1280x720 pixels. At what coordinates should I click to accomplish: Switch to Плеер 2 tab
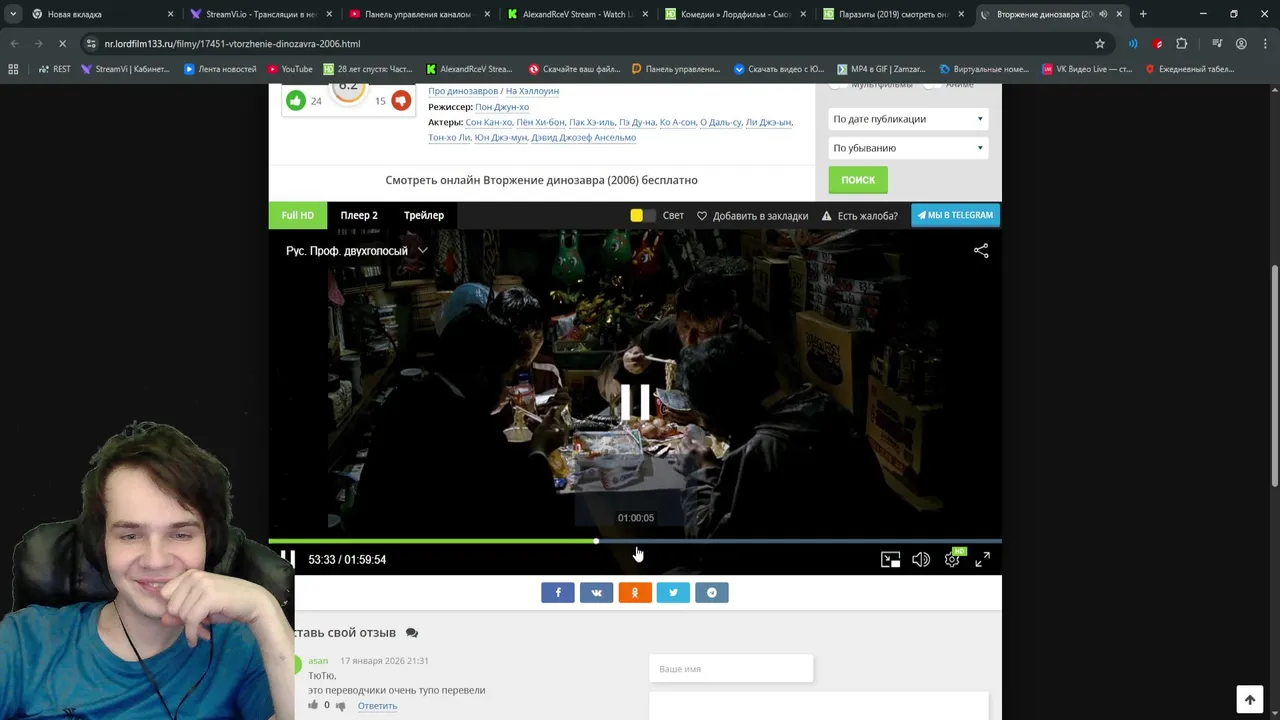point(359,215)
